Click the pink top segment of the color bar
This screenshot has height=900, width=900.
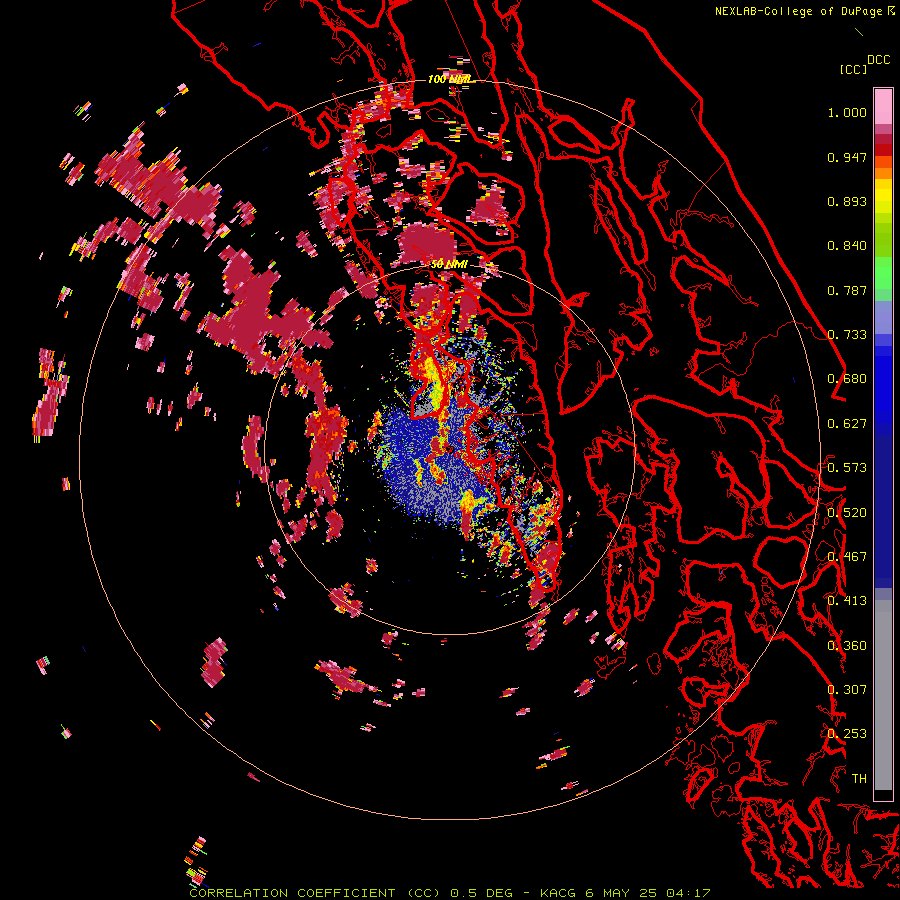[x=883, y=106]
